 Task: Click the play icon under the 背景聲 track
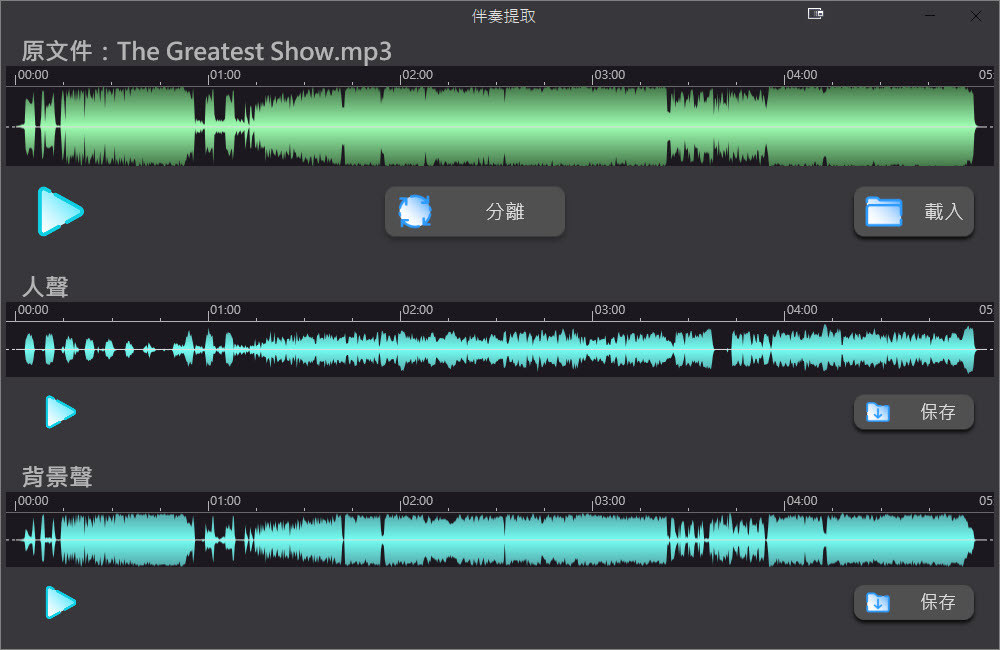[60, 603]
